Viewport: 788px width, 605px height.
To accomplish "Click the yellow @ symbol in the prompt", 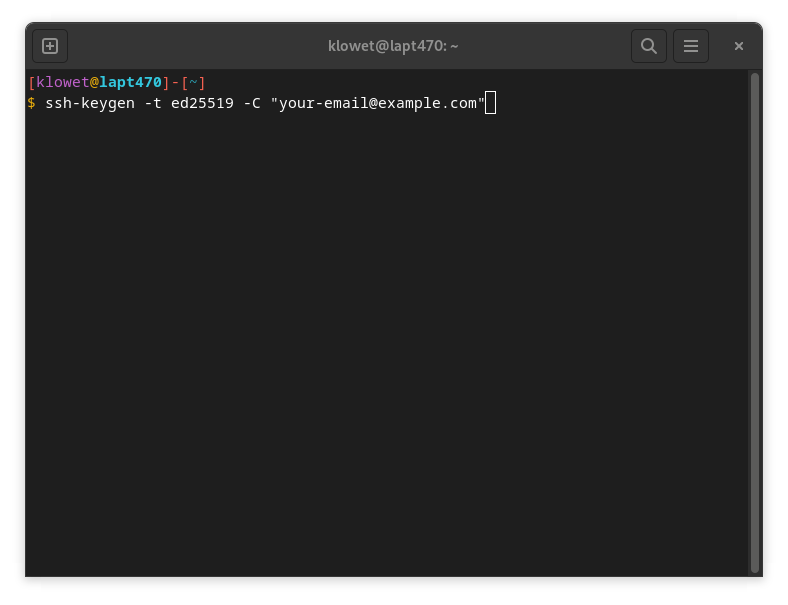I will point(94,82).
